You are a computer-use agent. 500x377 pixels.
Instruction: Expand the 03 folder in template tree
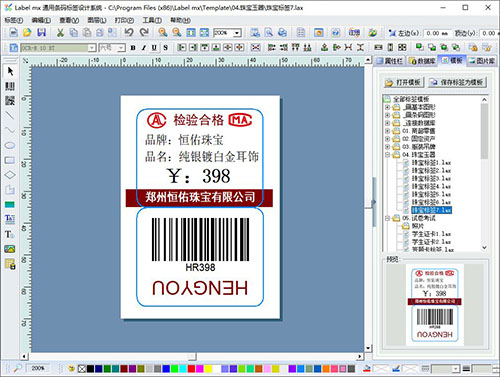387,147
